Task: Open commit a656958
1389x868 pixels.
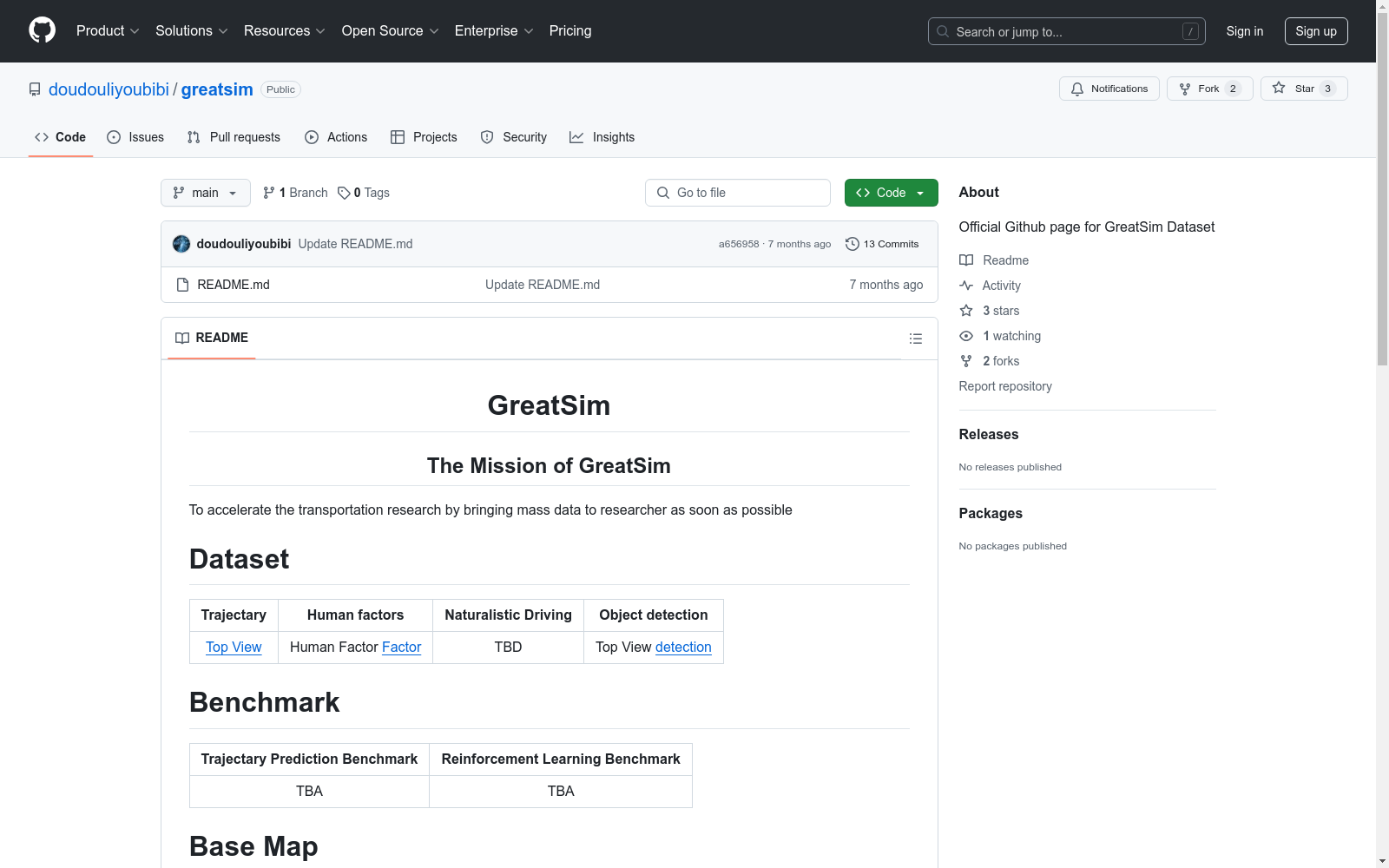Action: [x=739, y=244]
